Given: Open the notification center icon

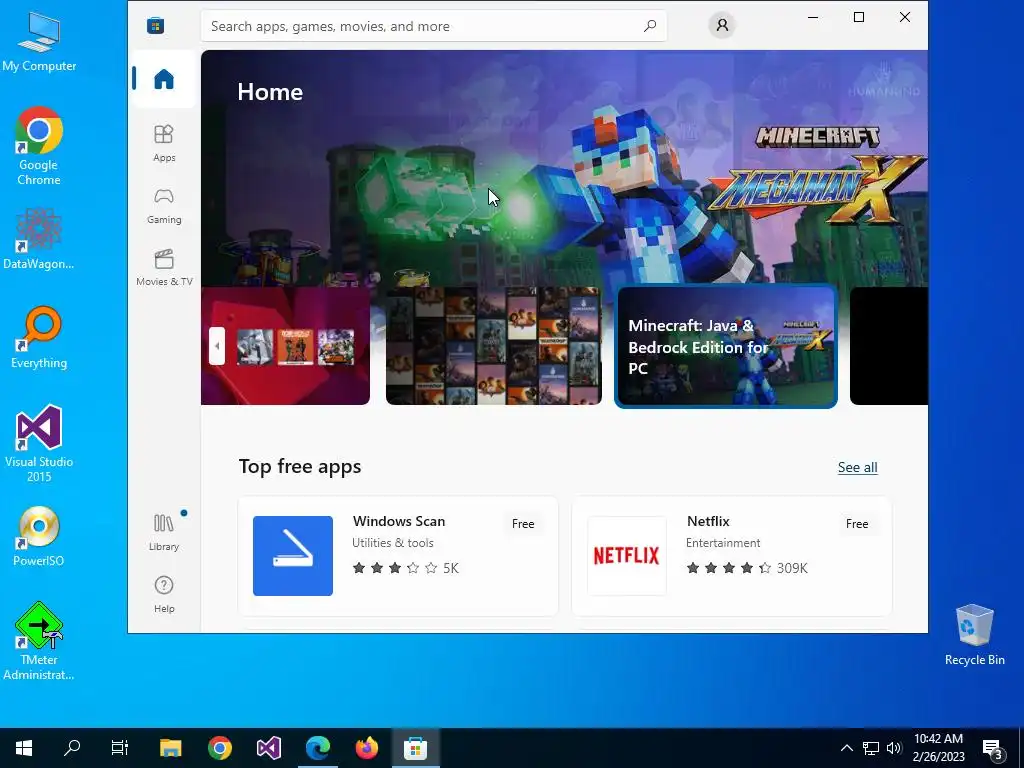Looking at the screenshot, I should 993,748.
